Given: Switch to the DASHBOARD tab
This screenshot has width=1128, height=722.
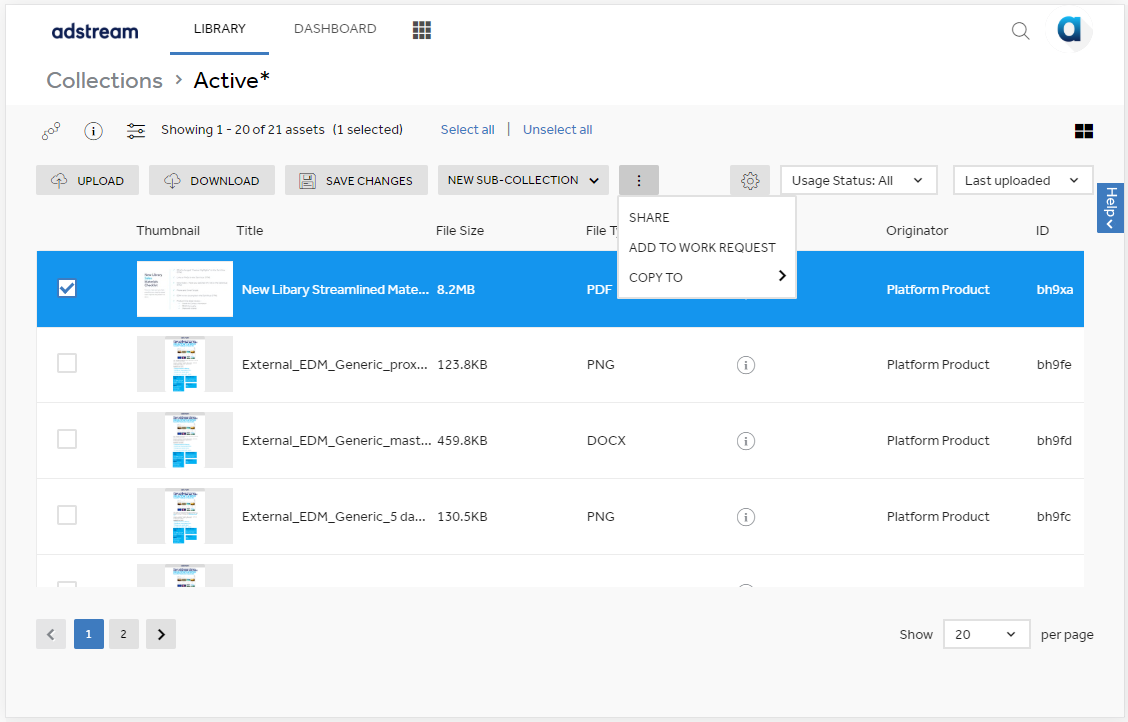Looking at the screenshot, I should (x=335, y=29).
